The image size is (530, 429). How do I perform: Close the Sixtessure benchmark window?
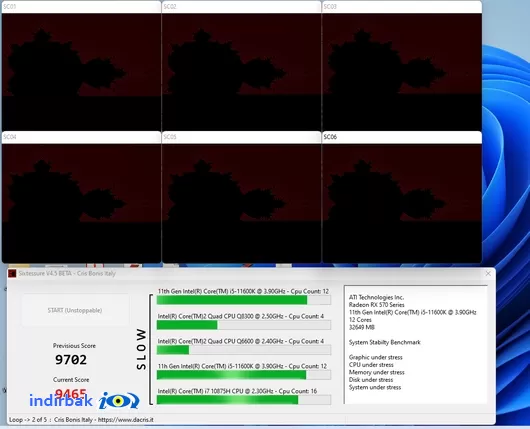488,273
